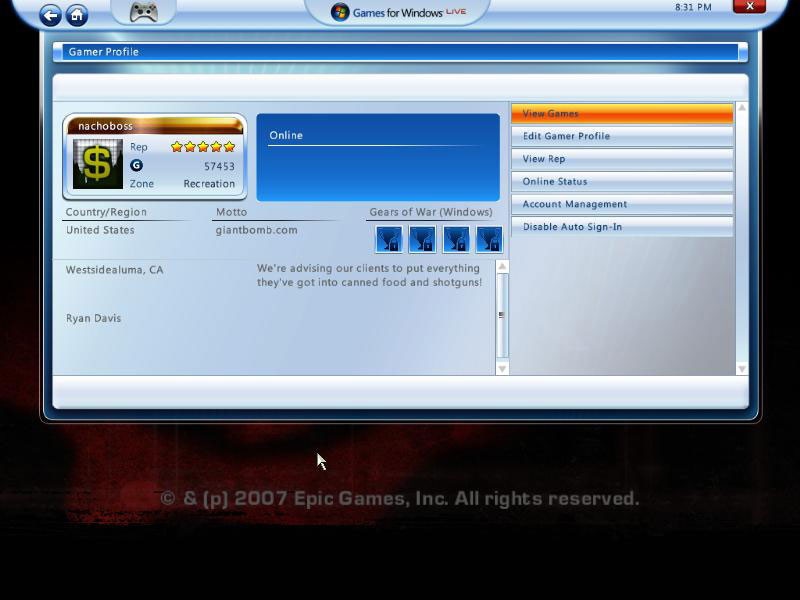The image size is (800, 600).
Task: Select the third locked achievement trophy
Action: coord(456,240)
